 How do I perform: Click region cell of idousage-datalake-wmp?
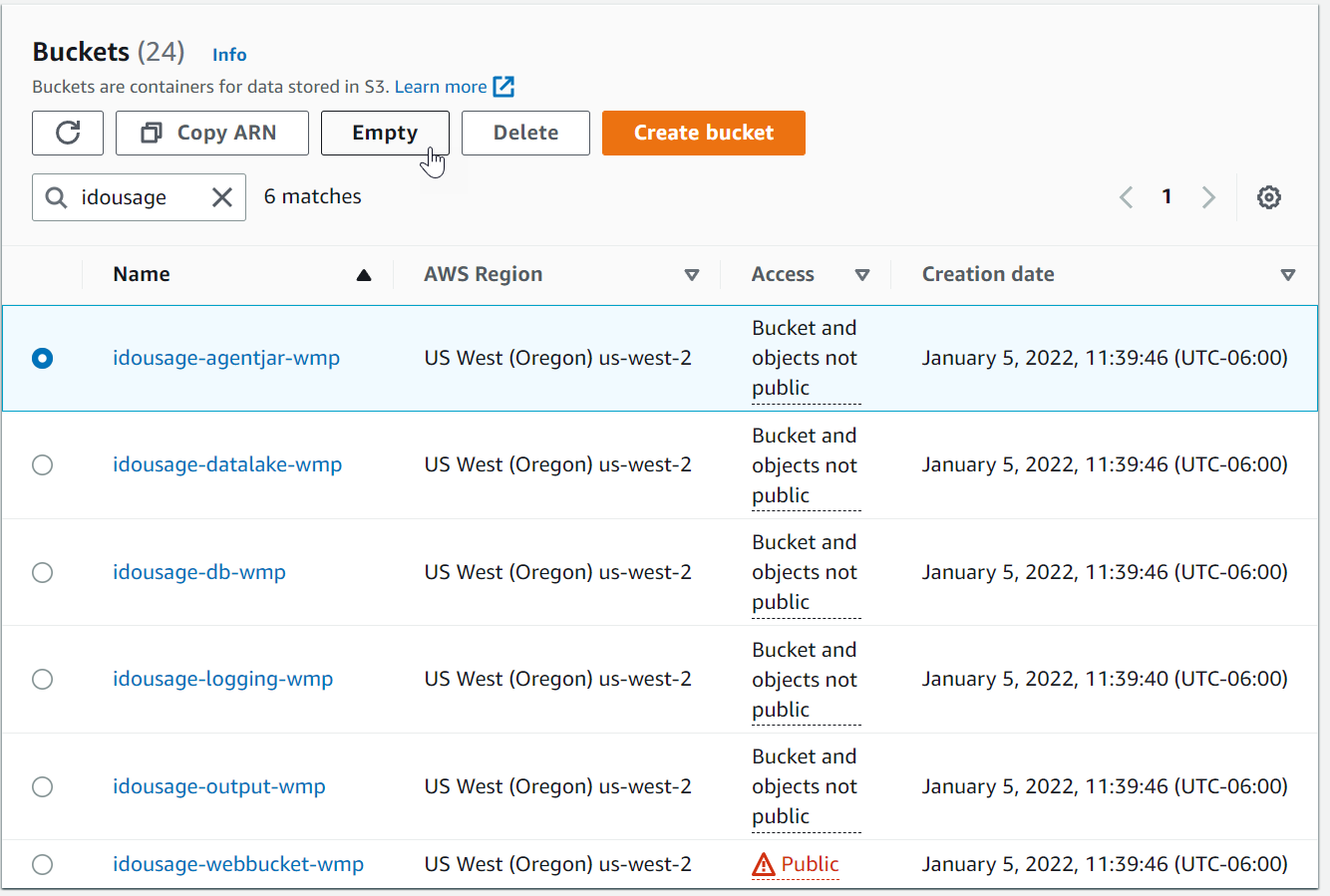coord(558,464)
